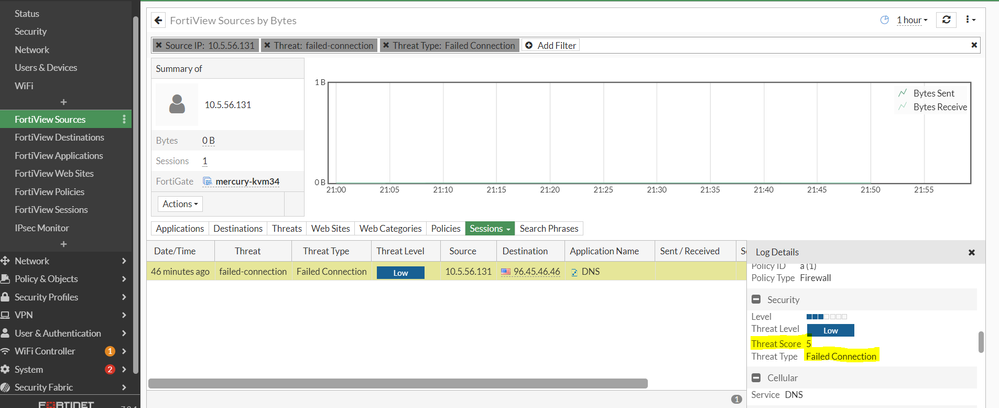Viewport: 999px width, 408px height.
Task: Switch to the Search Phrases tab
Action: (549, 228)
